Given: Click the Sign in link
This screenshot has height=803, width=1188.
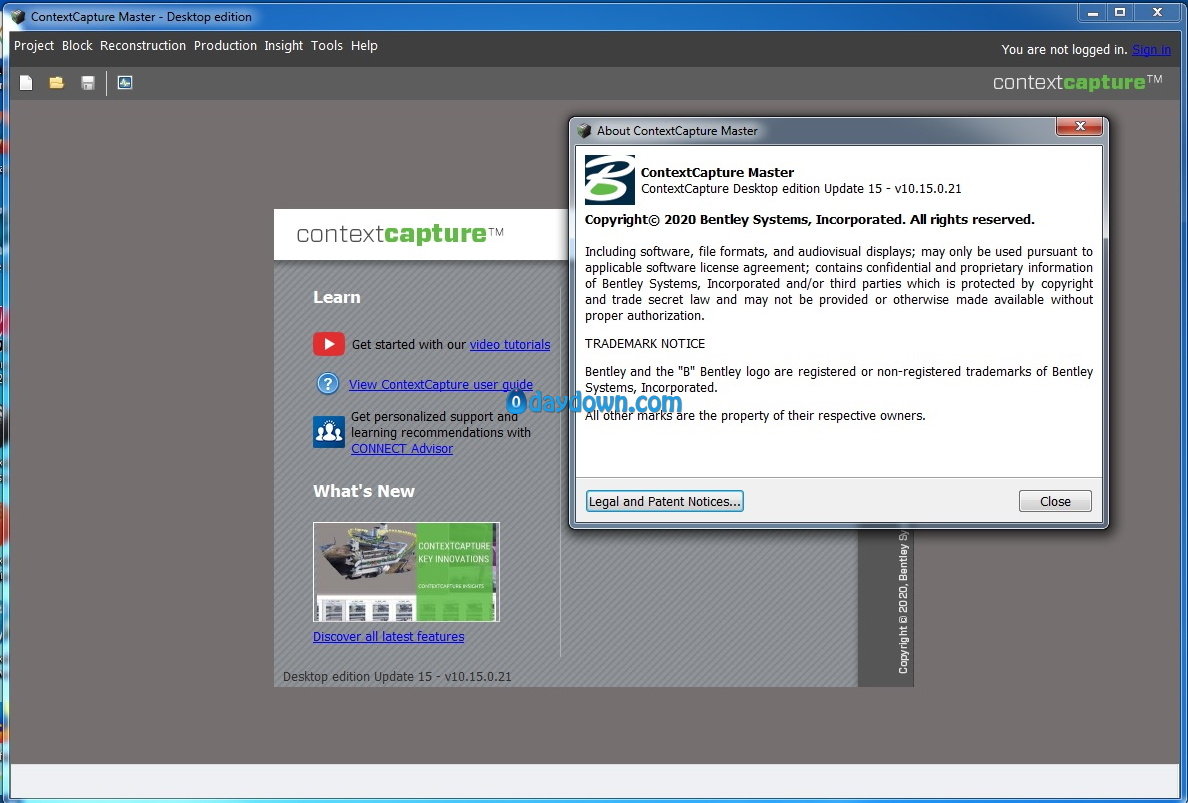Looking at the screenshot, I should (x=1151, y=50).
